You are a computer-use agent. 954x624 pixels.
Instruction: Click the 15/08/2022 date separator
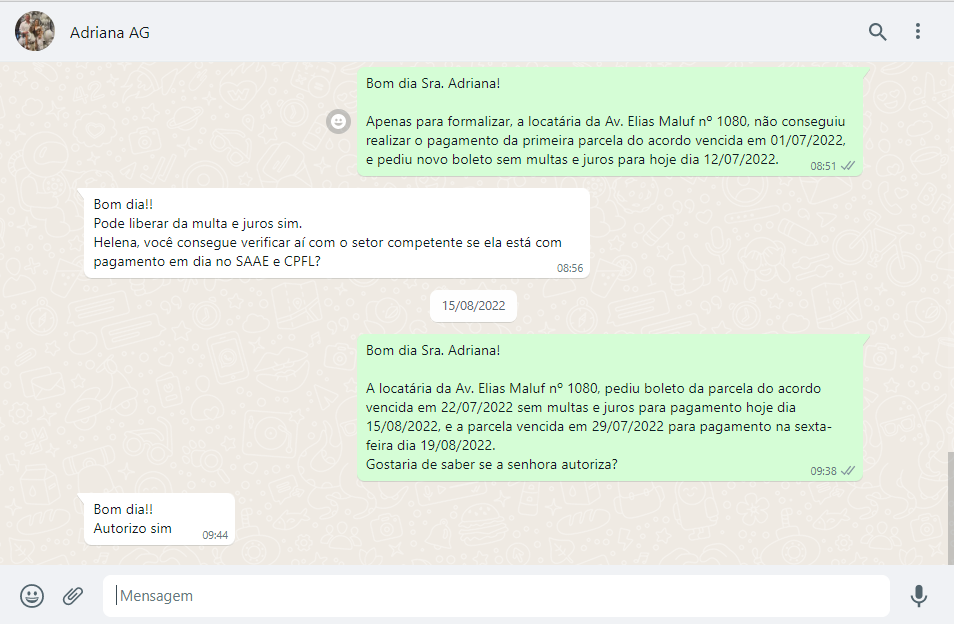(473, 306)
